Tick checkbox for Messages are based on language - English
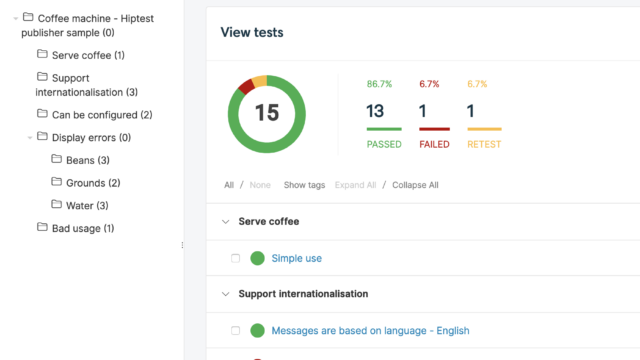640x360 pixels. coord(236,331)
